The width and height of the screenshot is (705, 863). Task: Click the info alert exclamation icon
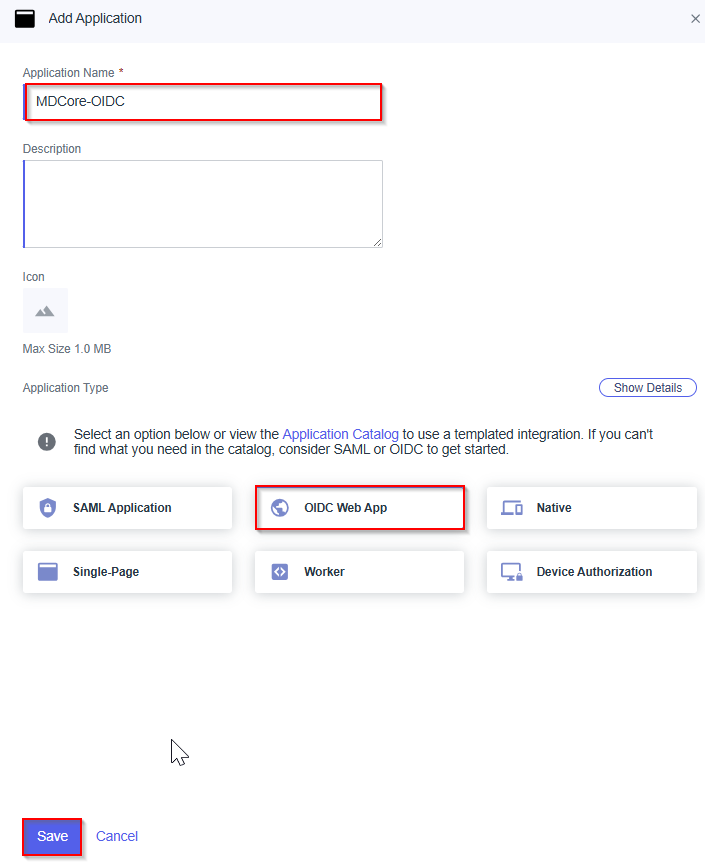click(x=47, y=441)
